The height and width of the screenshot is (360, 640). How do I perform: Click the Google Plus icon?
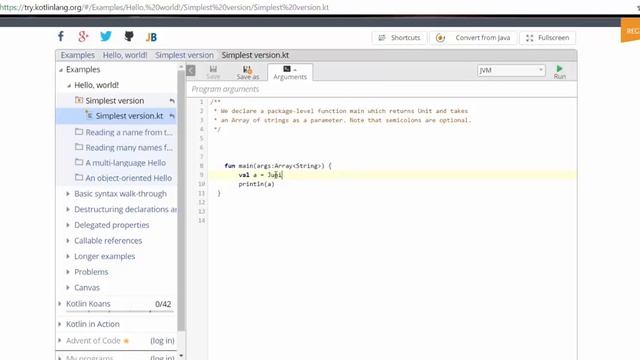[x=83, y=37]
